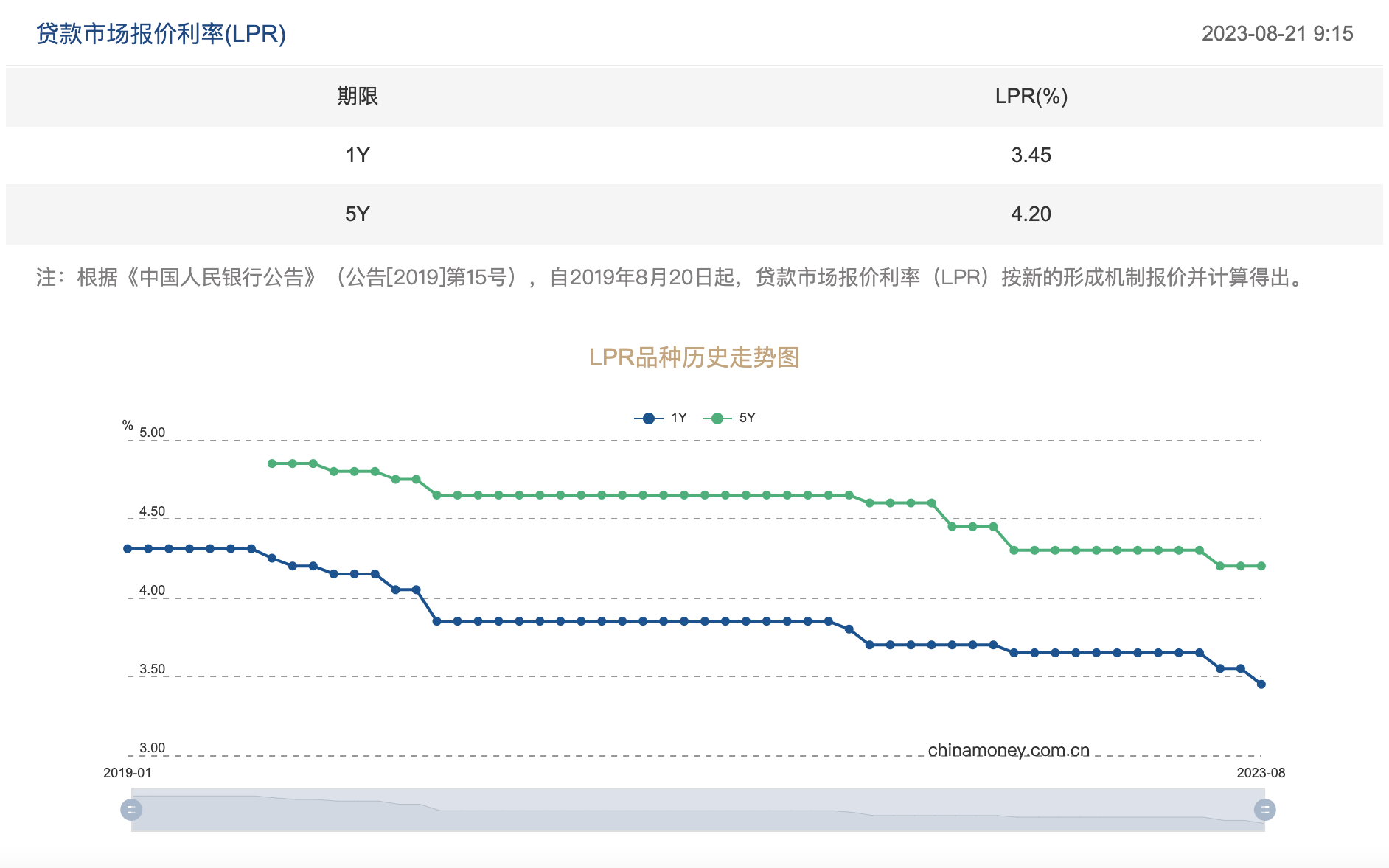Open the 贷款市场报价利率(LPR) title link

161,34
